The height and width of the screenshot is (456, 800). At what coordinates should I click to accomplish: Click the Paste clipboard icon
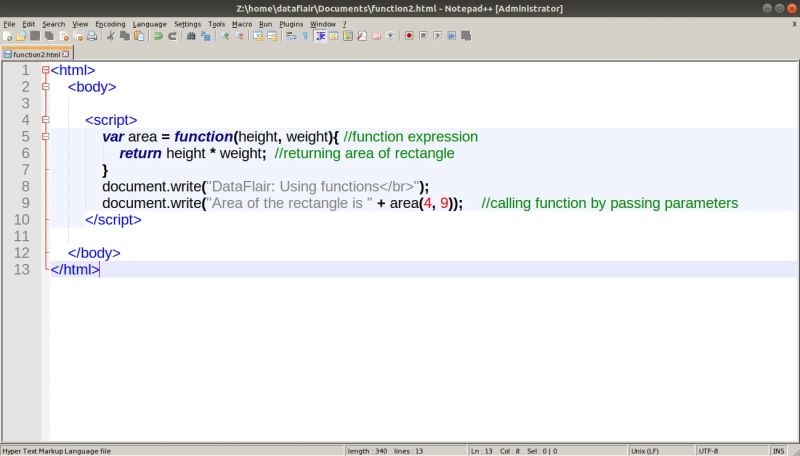pyautogui.click(x=139, y=36)
